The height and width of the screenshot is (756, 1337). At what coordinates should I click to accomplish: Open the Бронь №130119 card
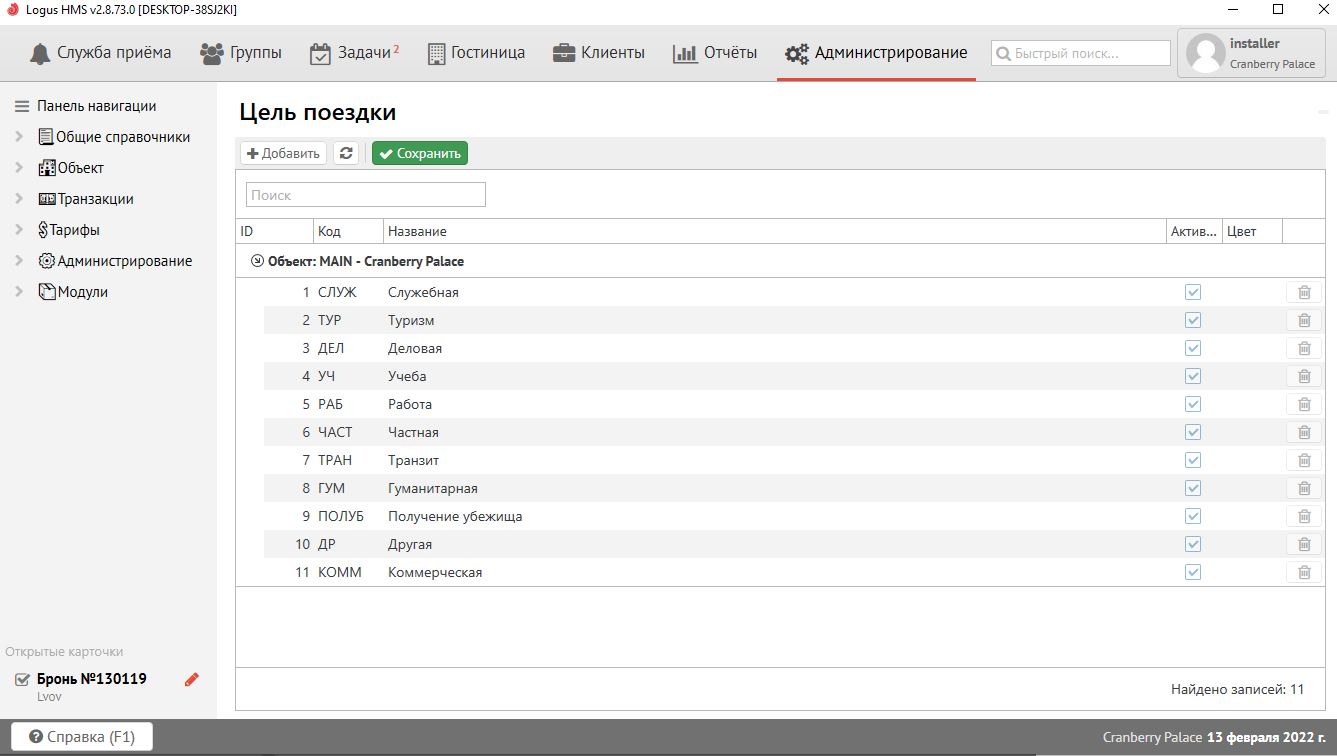coord(92,679)
